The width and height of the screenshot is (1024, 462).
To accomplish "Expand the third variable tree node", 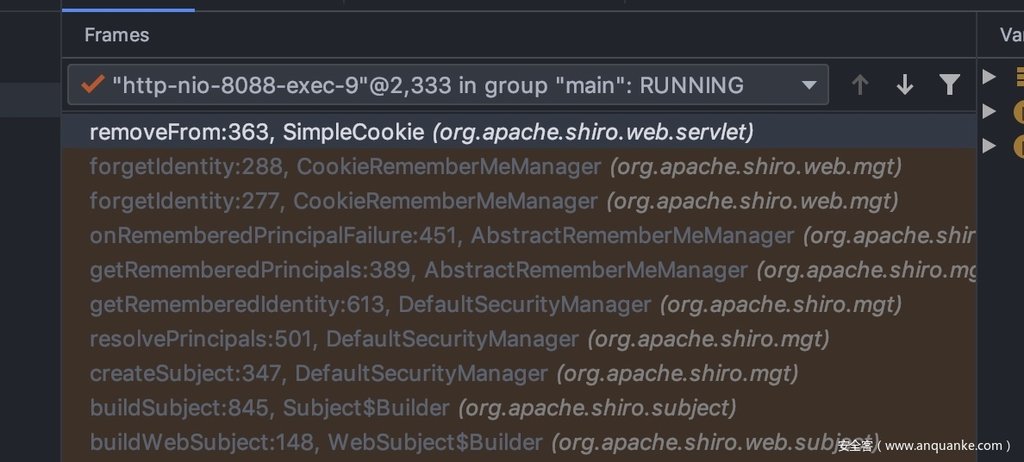I will coord(989,145).
